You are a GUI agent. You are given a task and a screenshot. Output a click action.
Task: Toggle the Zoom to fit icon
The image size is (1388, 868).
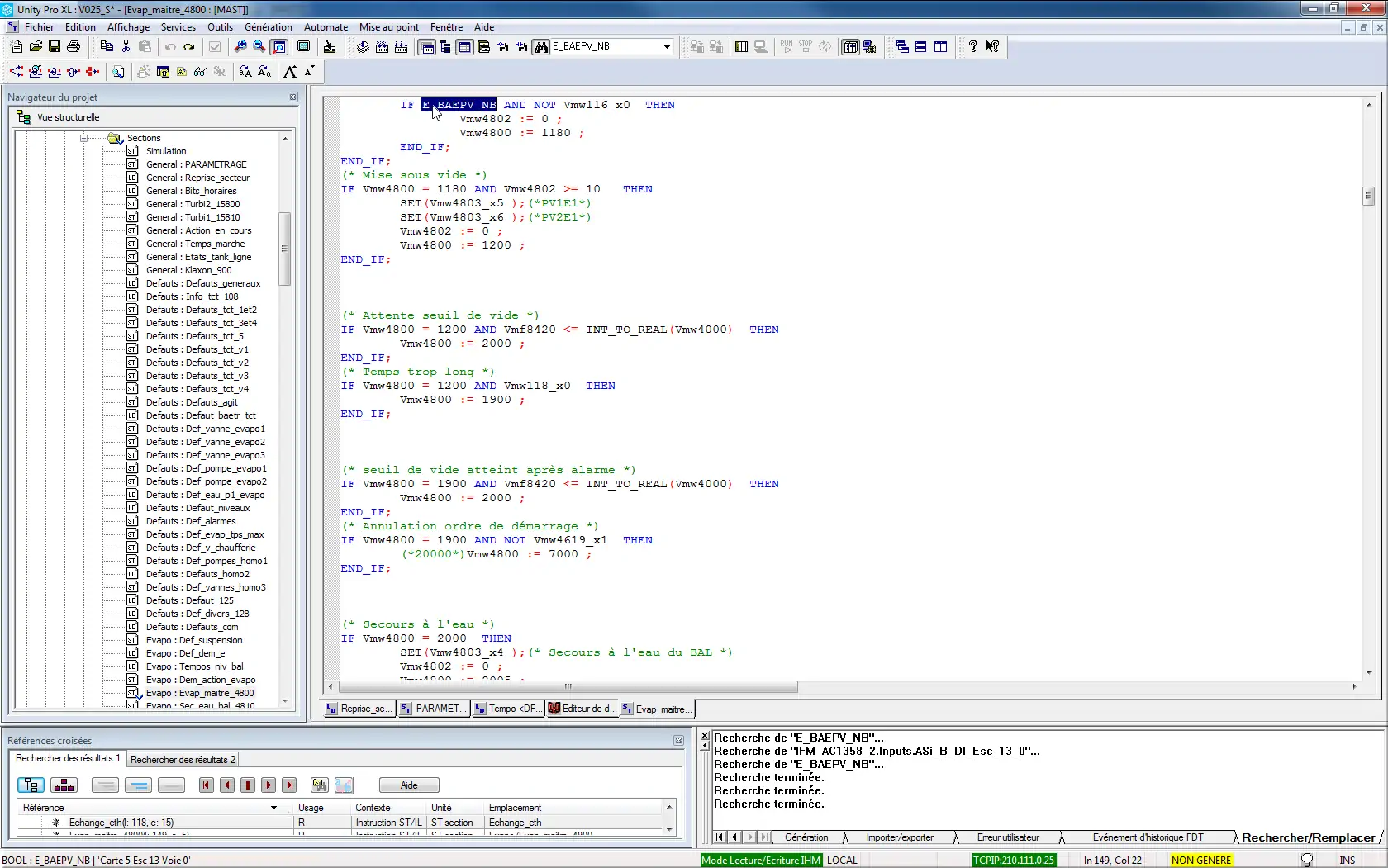click(279, 47)
